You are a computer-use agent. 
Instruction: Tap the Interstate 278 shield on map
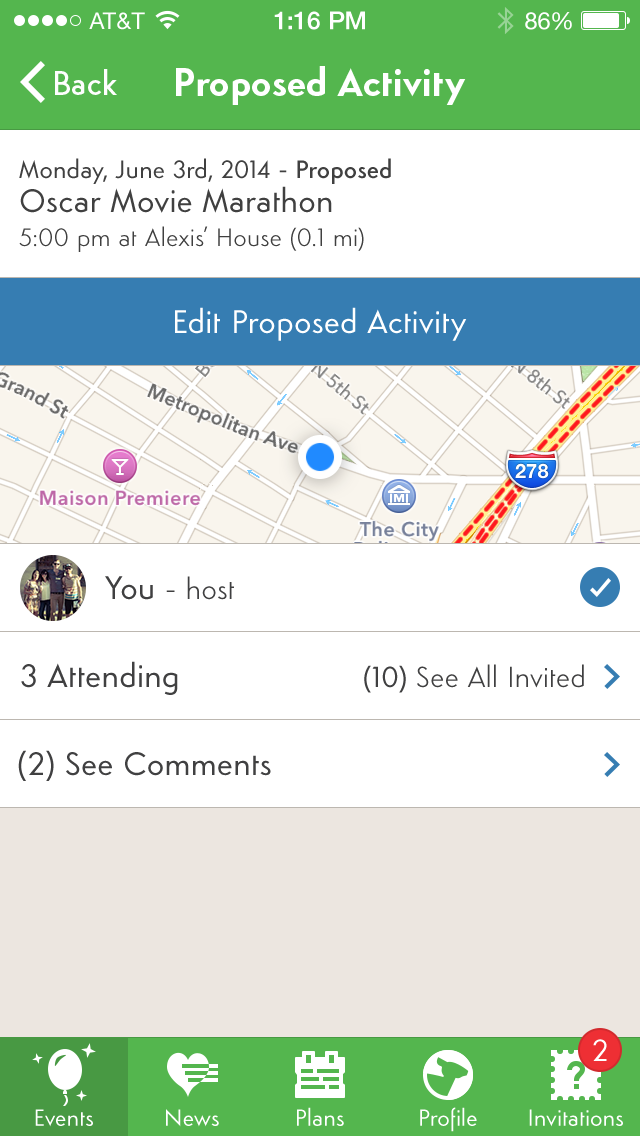click(531, 469)
